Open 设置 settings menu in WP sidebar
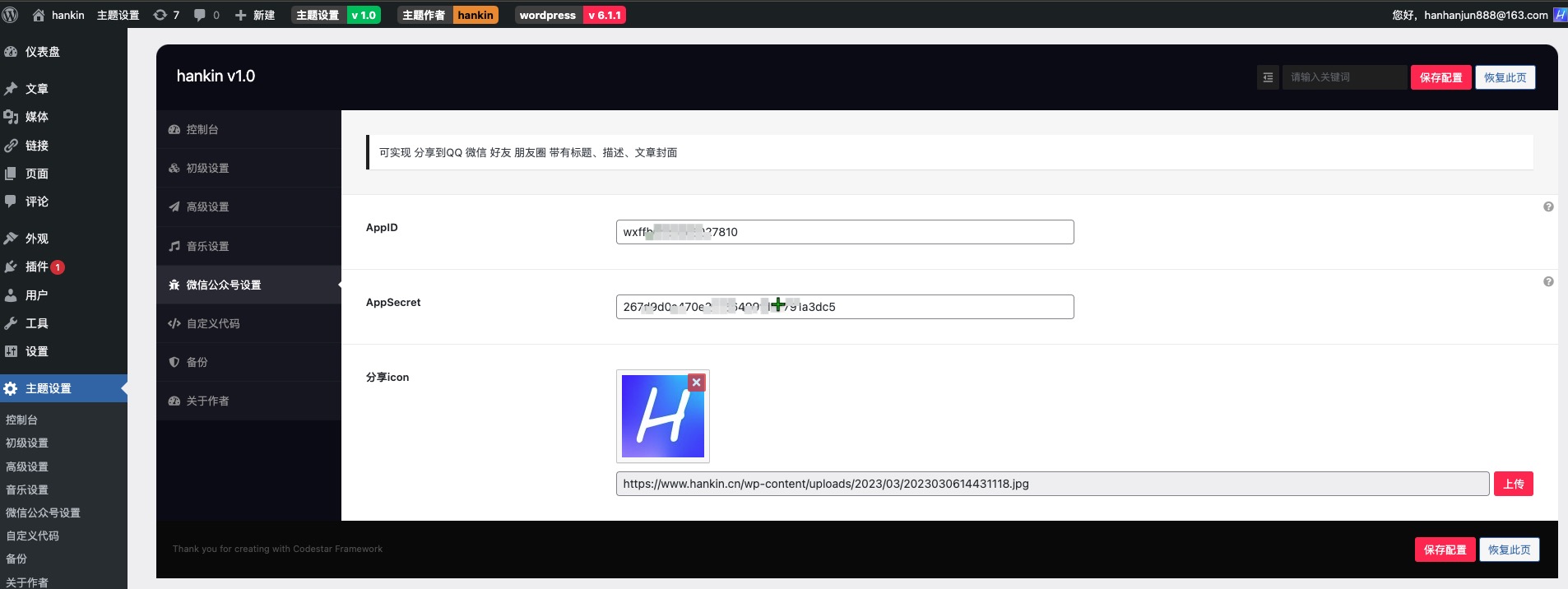This screenshot has width=1568, height=589. [x=63, y=351]
